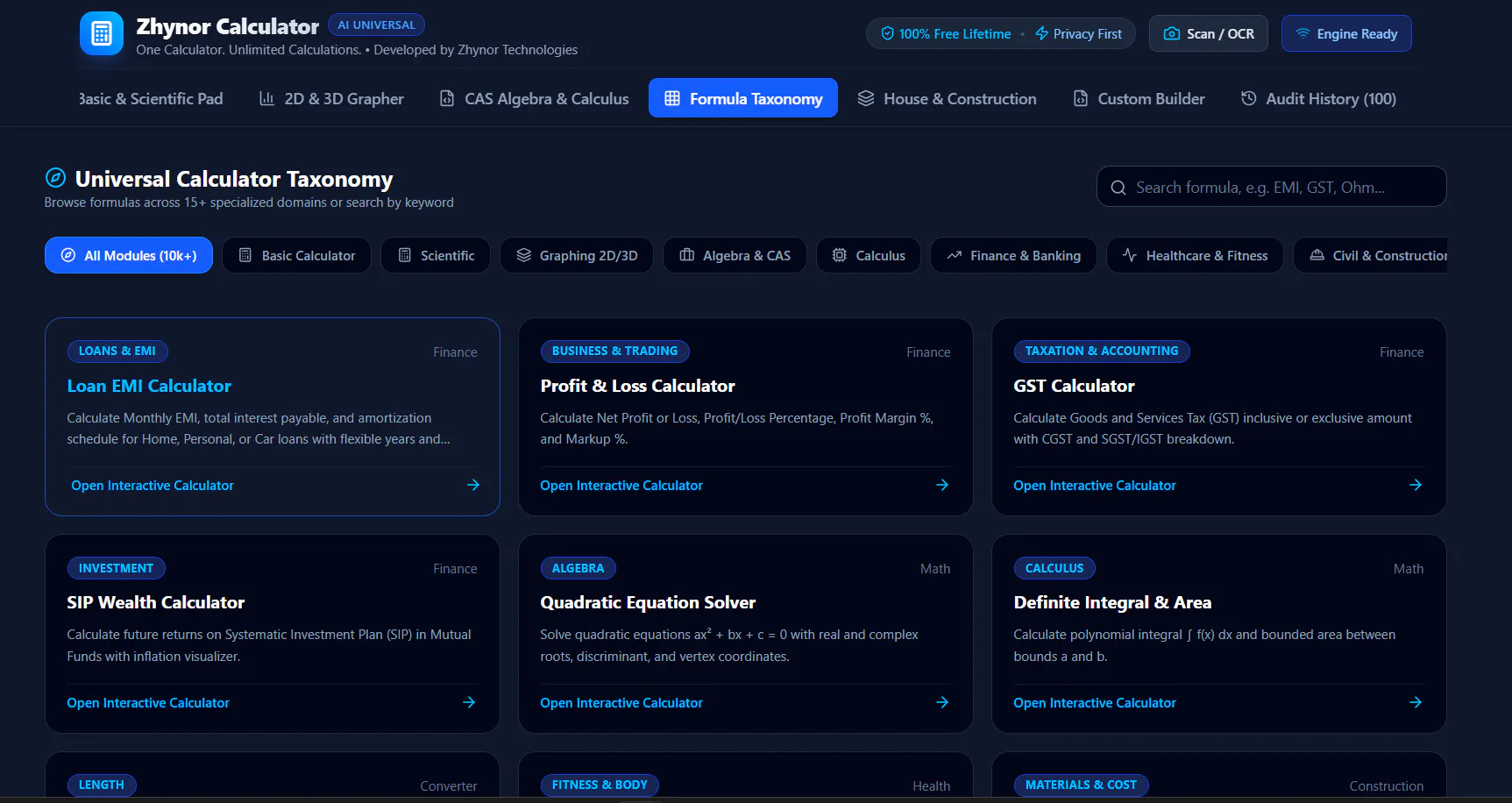This screenshot has height=803, width=1512.
Task: Click the layers icon in Graphing 2D/3D chip
Action: click(524, 255)
